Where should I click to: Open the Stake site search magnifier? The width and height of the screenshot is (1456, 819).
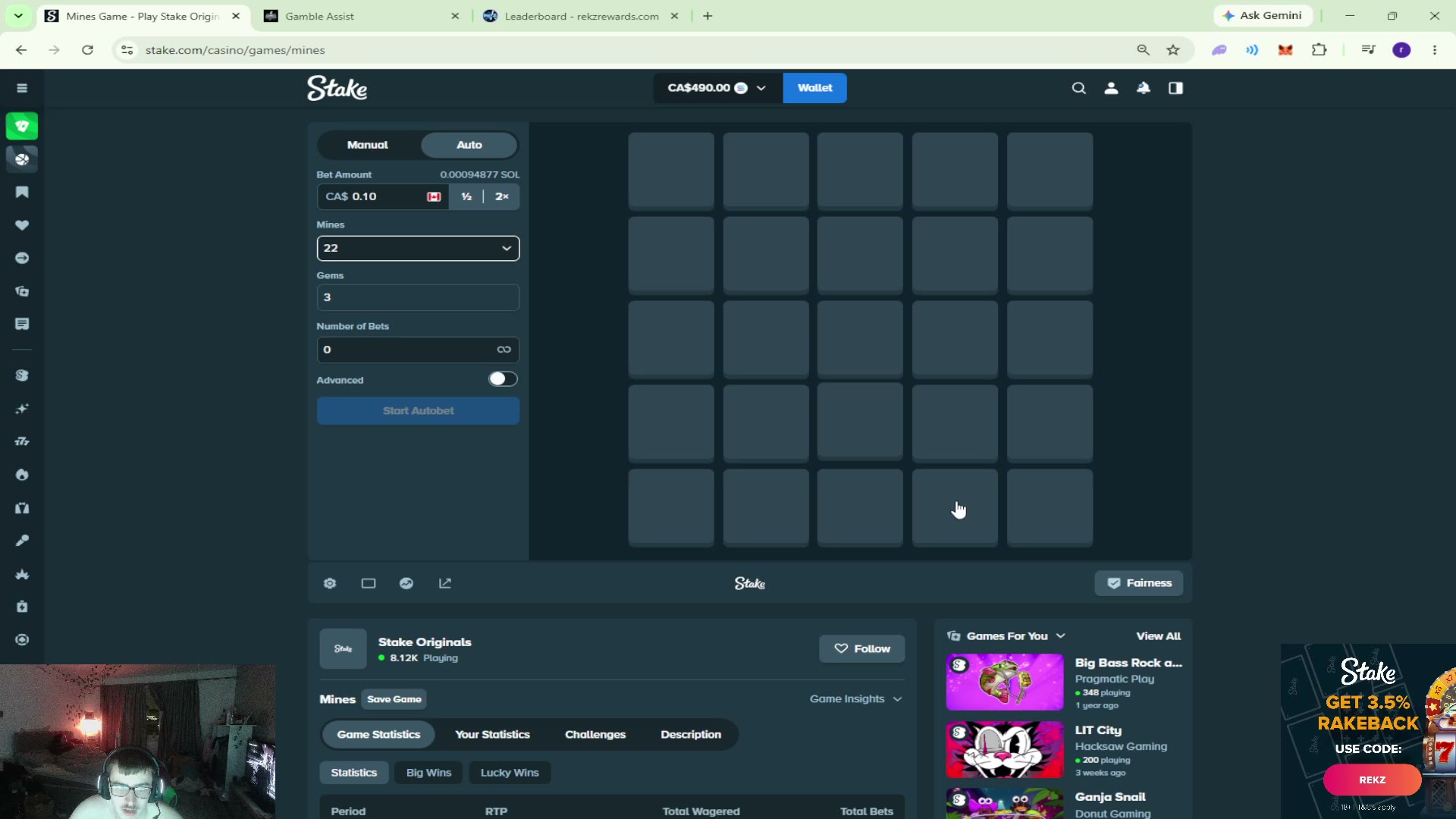pyautogui.click(x=1078, y=88)
